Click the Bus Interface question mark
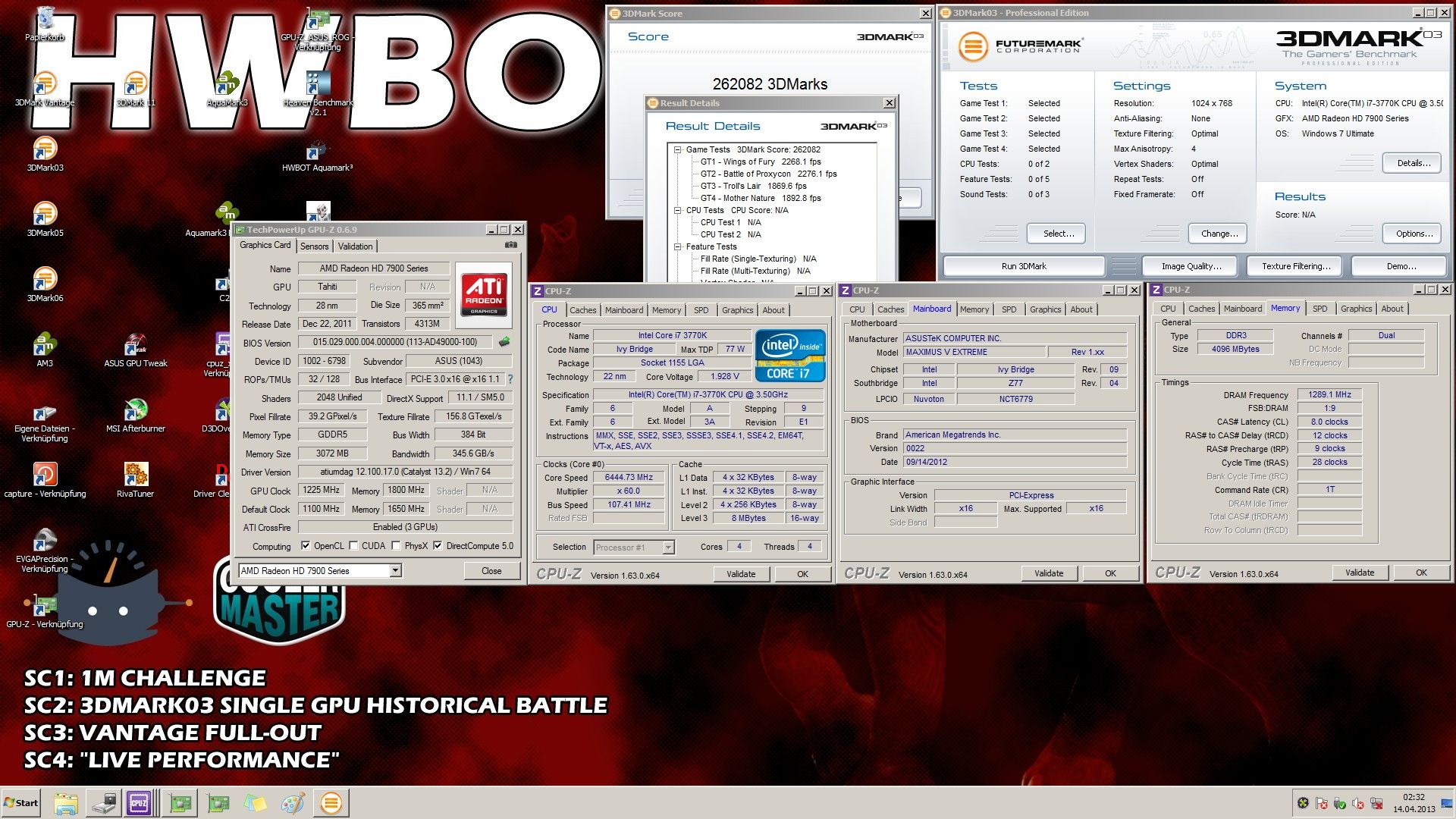This screenshot has height=819, width=1456. point(510,379)
